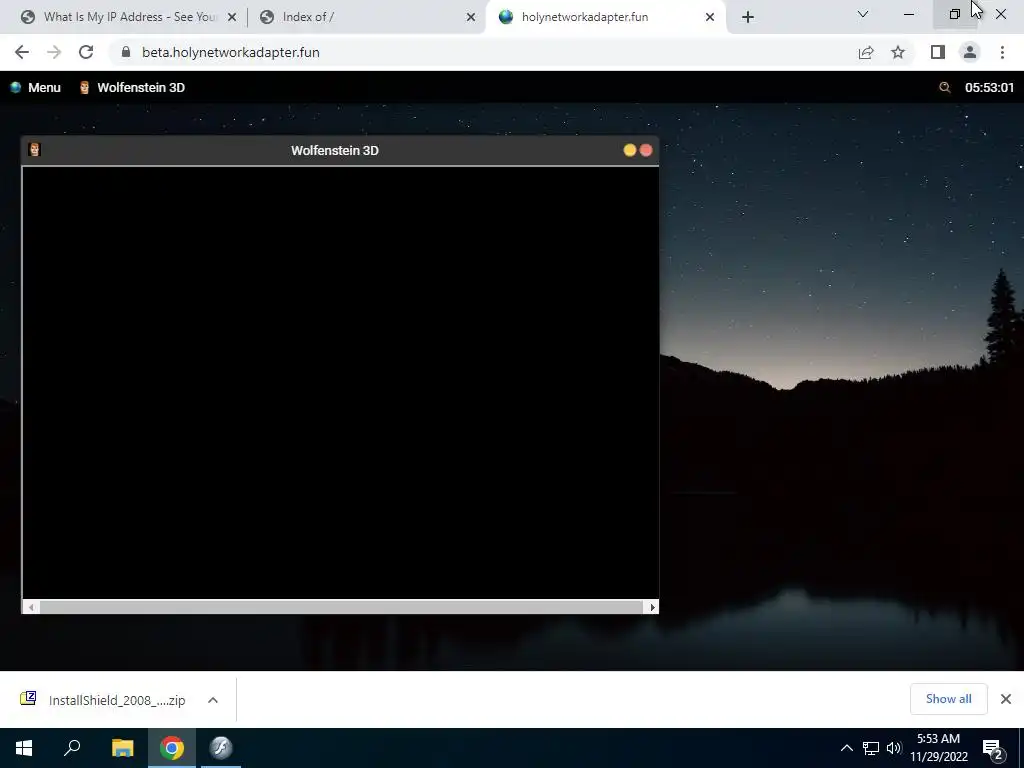Viewport: 1024px width, 768px height.
Task: Open the network status tray icon
Action: click(871, 748)
